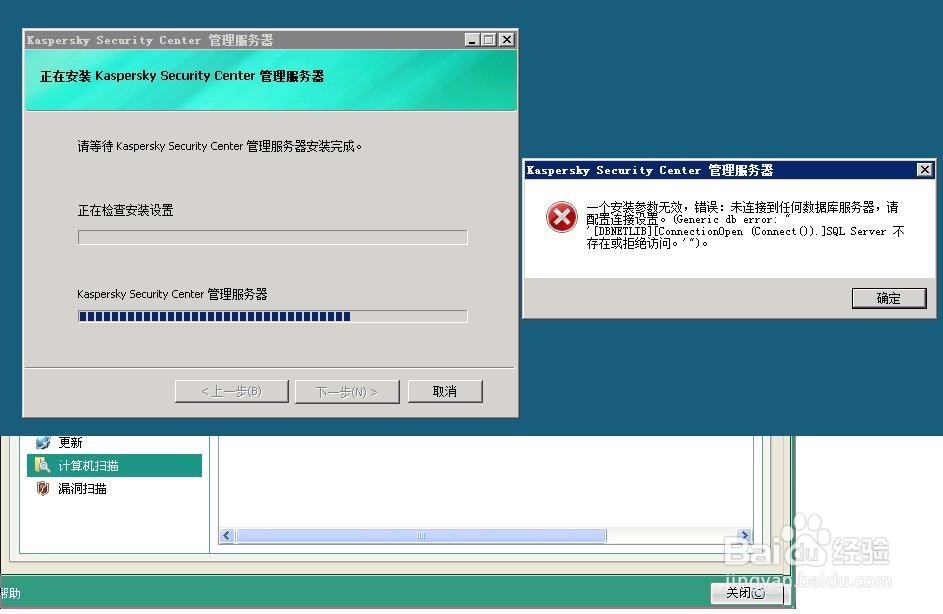Click the disabled 下一步(N) button
943x614 pixels.
tap(347, 391)
